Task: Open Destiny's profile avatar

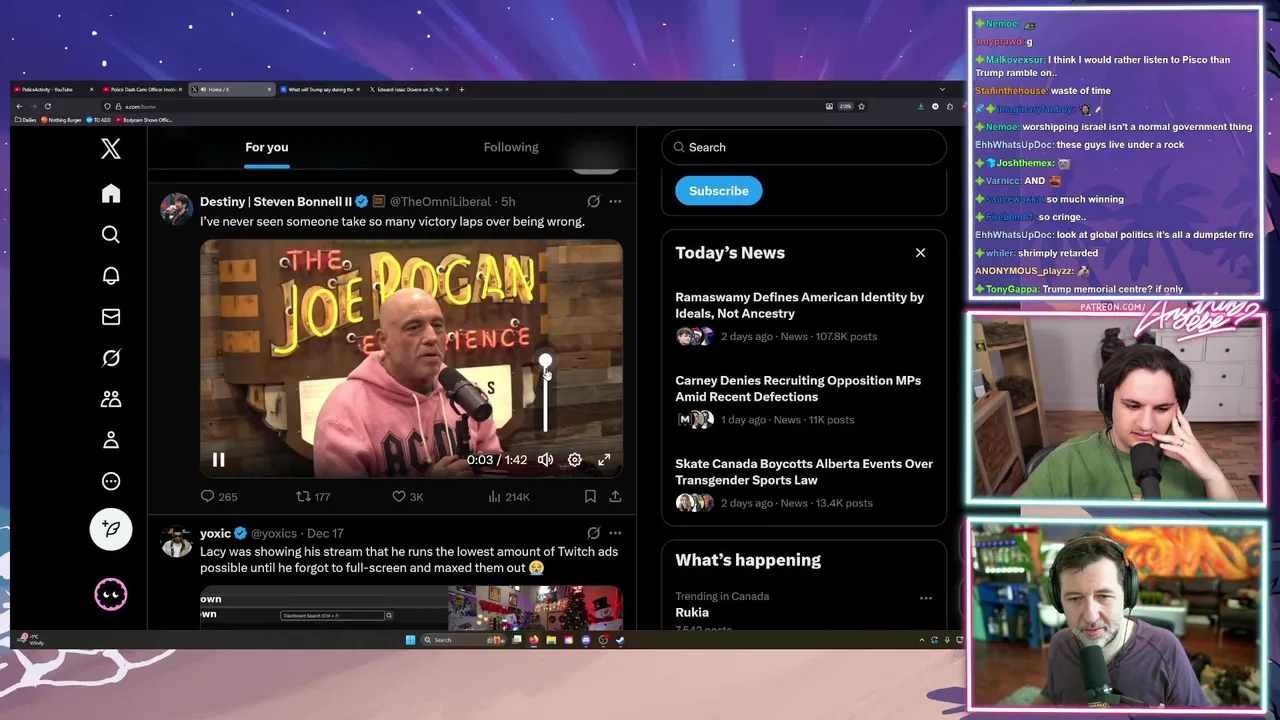Action: (x=177, y=209)
